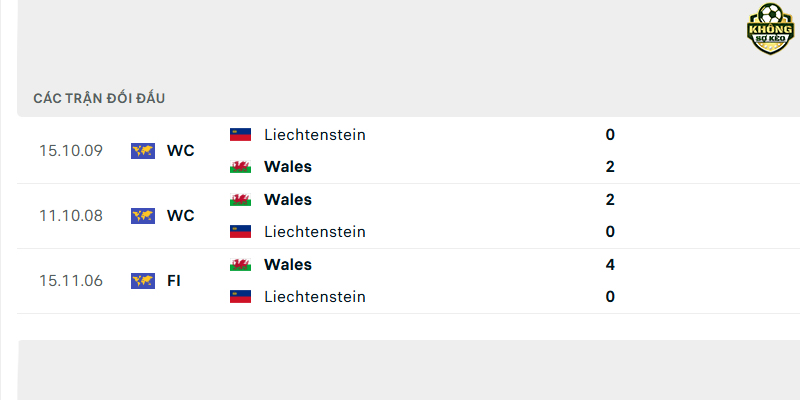Click the world map icon beside 11.10.08
800x400 pixels.
tap(143, 216)
